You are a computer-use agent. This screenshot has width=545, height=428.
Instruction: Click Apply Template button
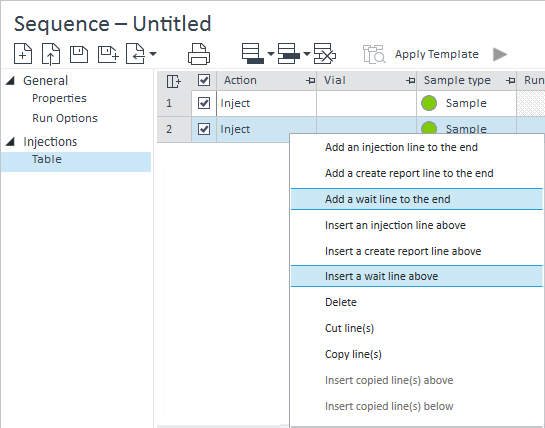437,54
